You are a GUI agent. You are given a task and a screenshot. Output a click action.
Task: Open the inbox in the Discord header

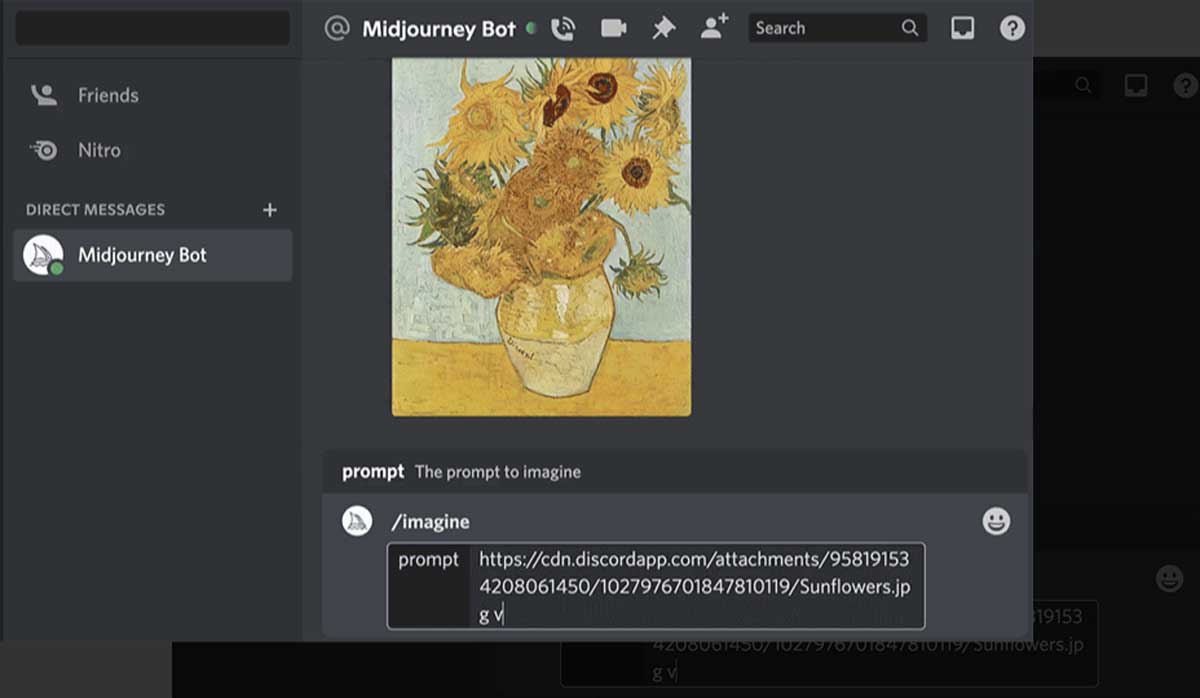point(962,28)
